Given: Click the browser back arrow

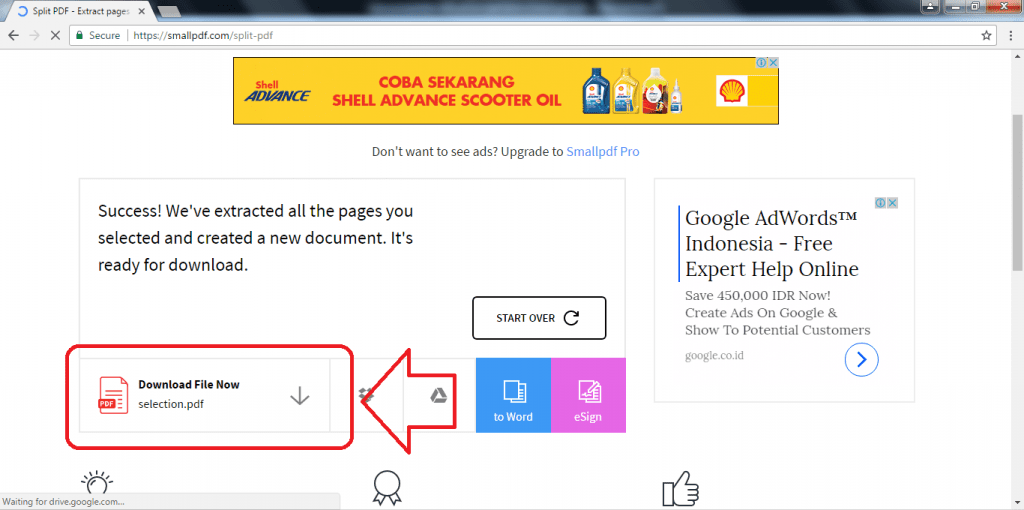Looking at the screenshot, I should pyautogui.click(x=13, y=35).
